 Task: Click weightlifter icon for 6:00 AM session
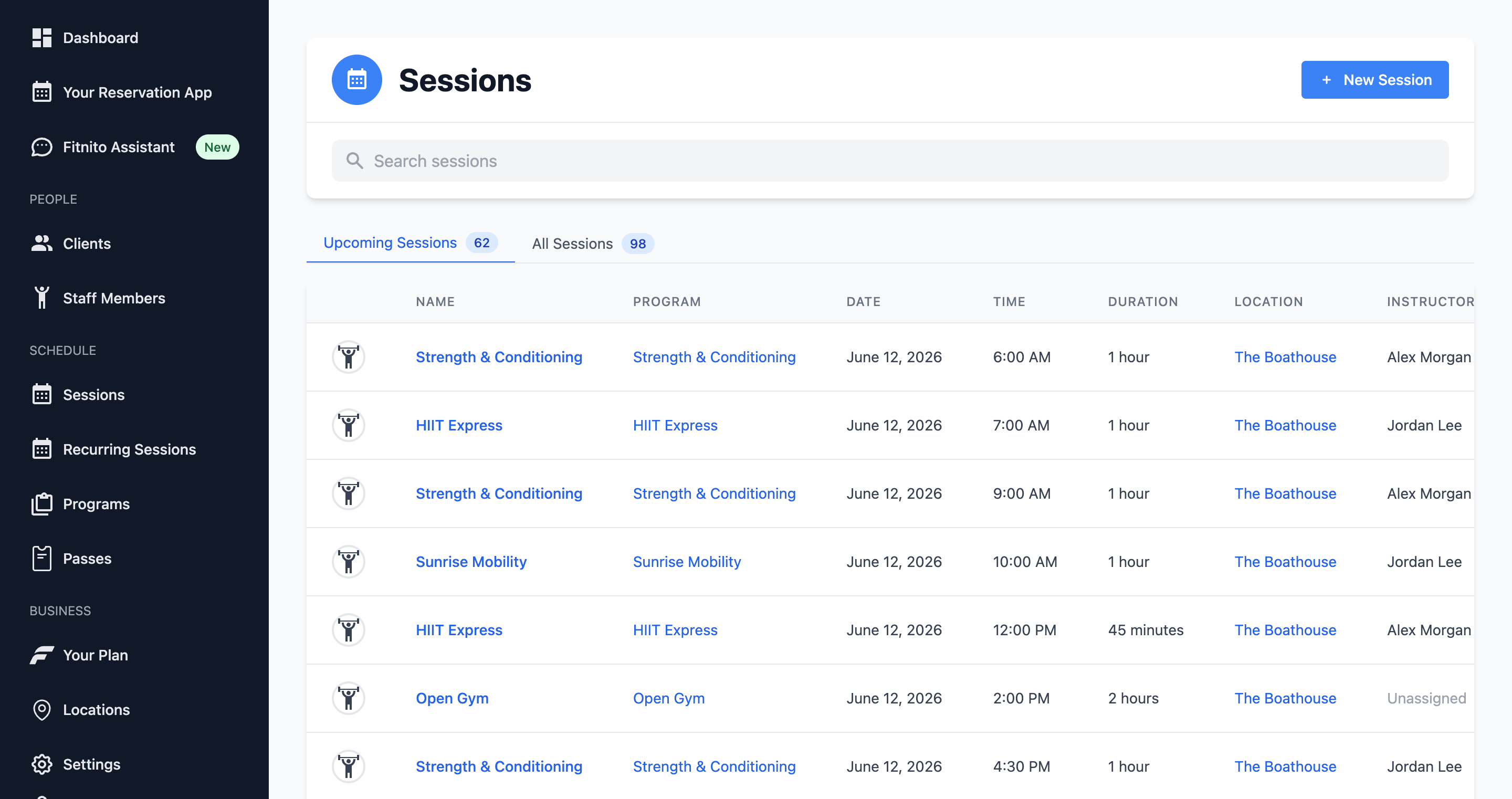pos(349,357)
